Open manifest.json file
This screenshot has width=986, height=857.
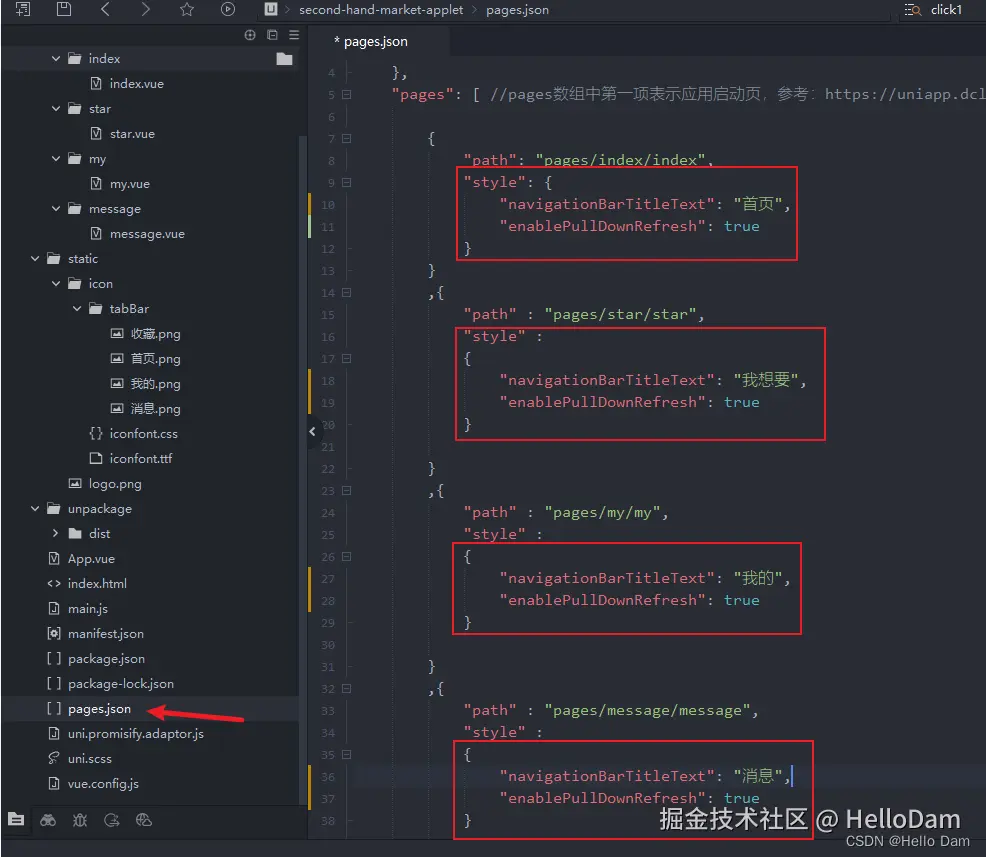105,633
